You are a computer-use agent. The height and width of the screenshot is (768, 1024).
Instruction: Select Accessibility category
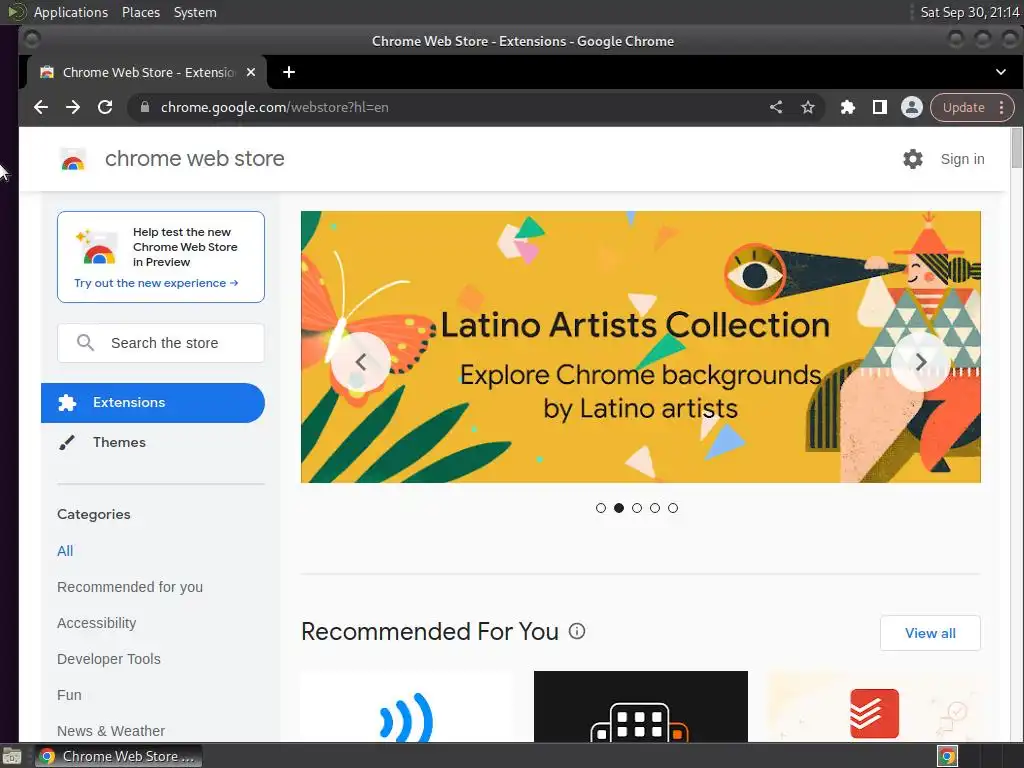tap(97, 623)
